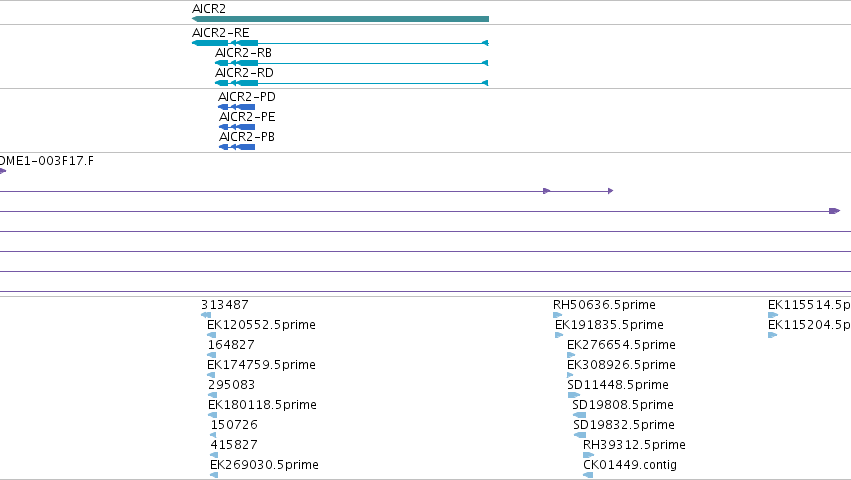The height and width of the screenshot is (480, 851).
Task: Open the SD19808.5prime feature
Action: pos(623,405)
